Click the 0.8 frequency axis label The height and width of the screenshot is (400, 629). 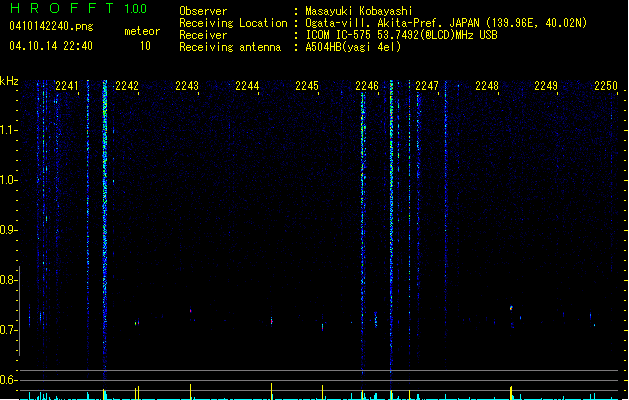pyautogui.click(x=8, y=280)
